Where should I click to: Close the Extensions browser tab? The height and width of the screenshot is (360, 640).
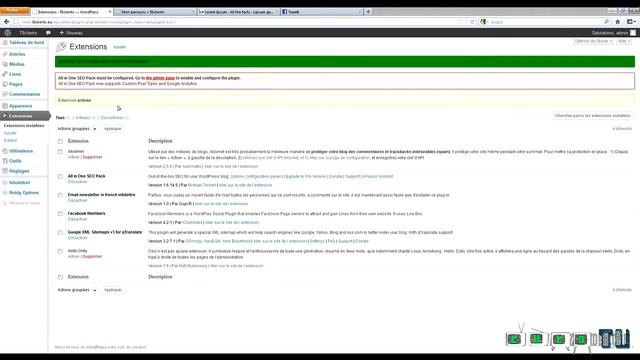point(110,12)
